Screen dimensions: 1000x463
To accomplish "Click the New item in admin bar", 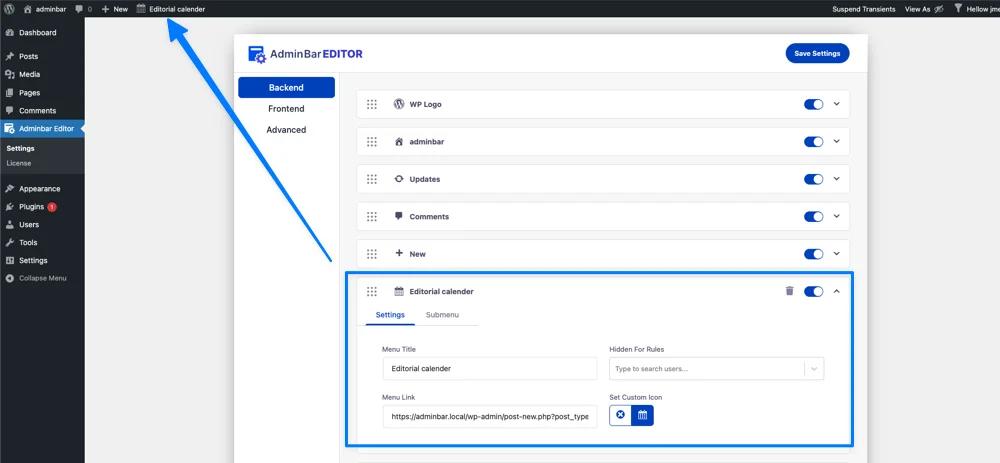I will point(115,9).
